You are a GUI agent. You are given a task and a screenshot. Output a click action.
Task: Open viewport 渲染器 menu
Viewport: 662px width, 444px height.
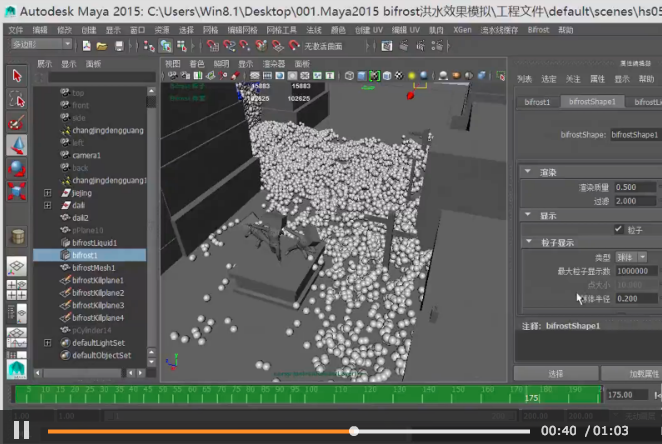point(274,64)
